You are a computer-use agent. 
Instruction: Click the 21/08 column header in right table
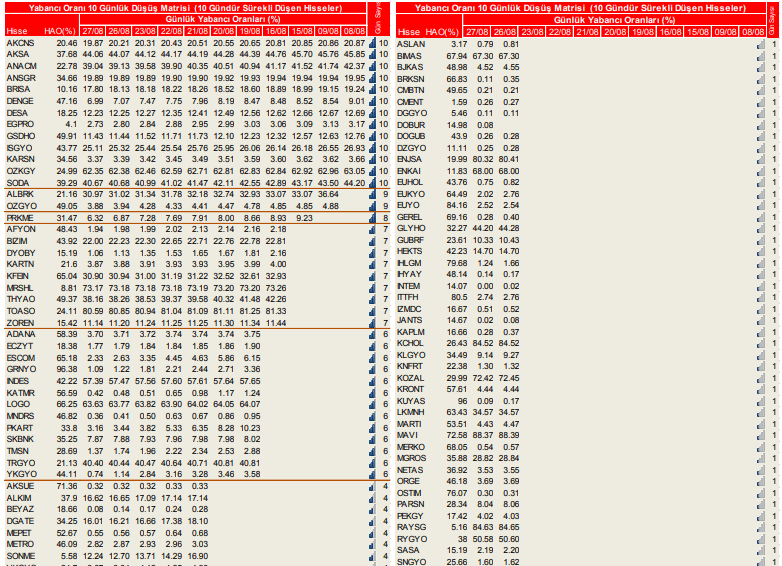point(587,32)
